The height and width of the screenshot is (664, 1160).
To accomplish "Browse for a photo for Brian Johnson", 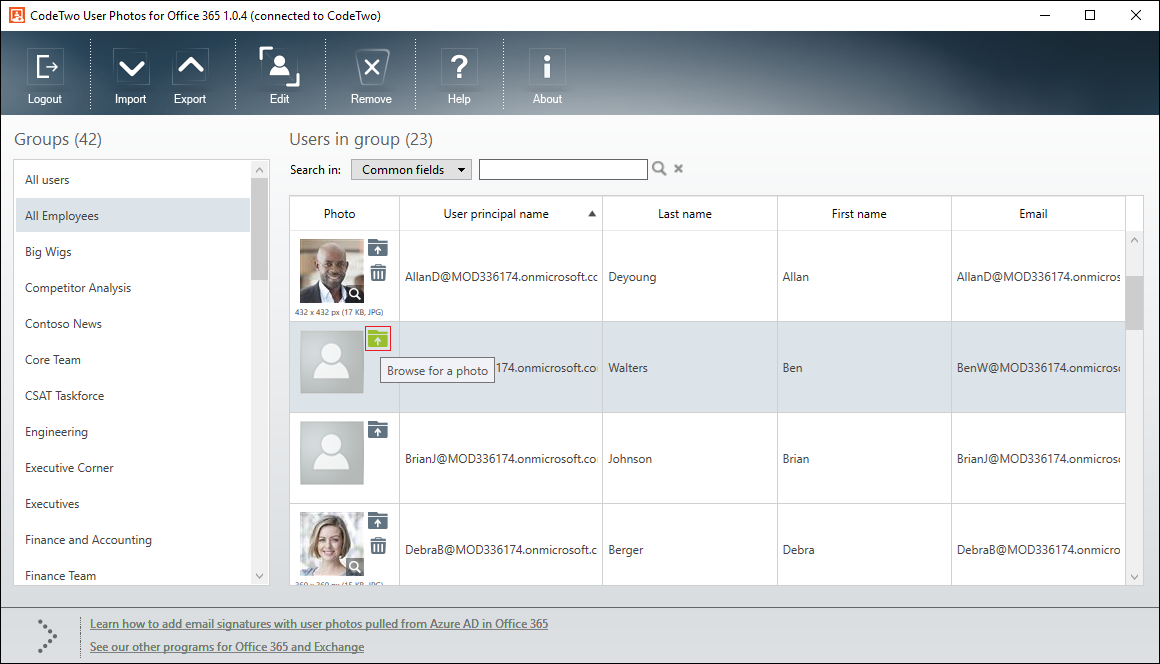I will click(378, 430).
